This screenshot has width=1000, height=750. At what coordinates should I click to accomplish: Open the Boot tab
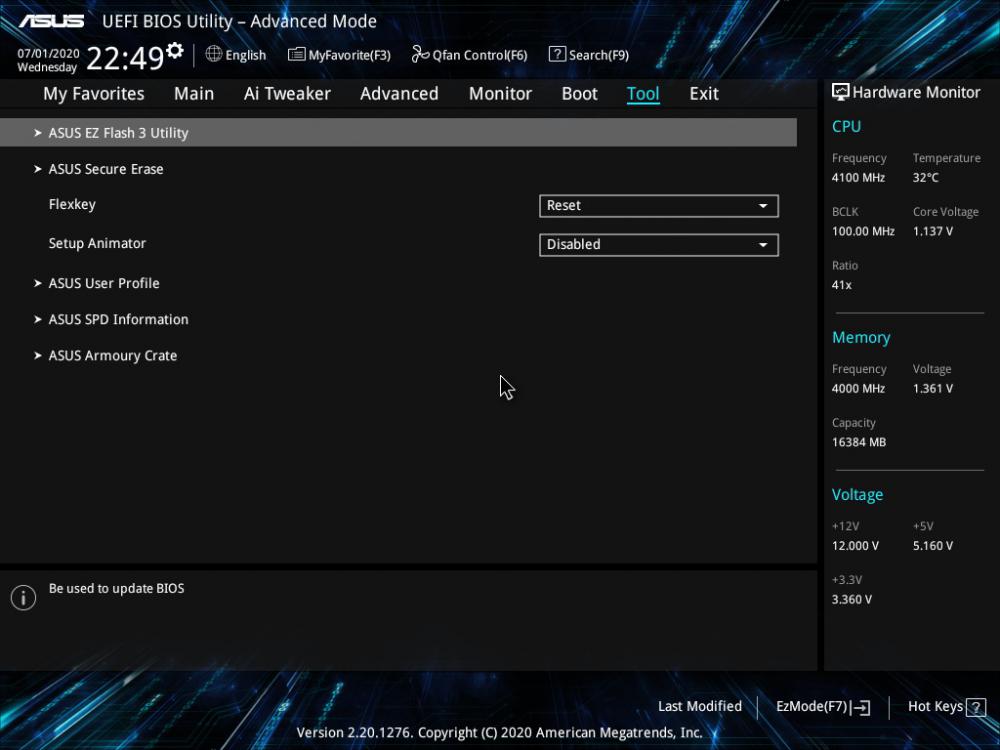click(x=579, y=94)
